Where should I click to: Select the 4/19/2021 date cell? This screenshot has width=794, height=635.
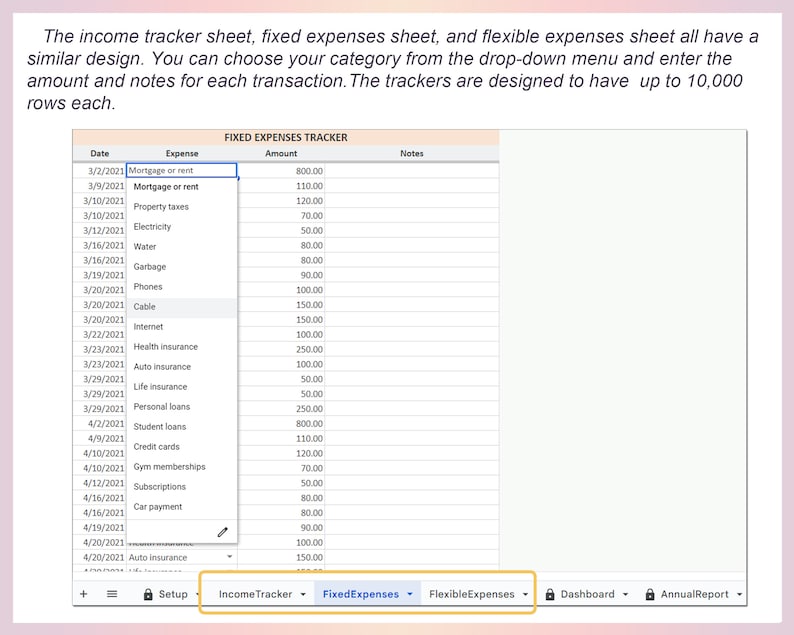[x=100, y=528]
